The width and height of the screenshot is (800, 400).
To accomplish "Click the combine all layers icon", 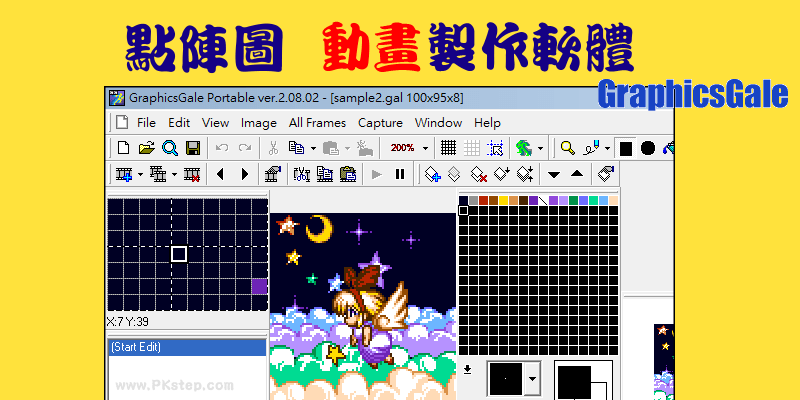I will tap(525, 174).
